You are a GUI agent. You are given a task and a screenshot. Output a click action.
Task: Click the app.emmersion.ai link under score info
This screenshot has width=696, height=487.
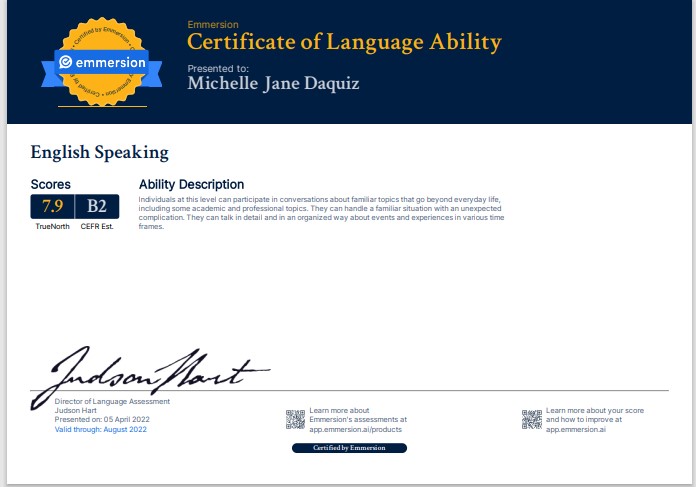point(576,429)
